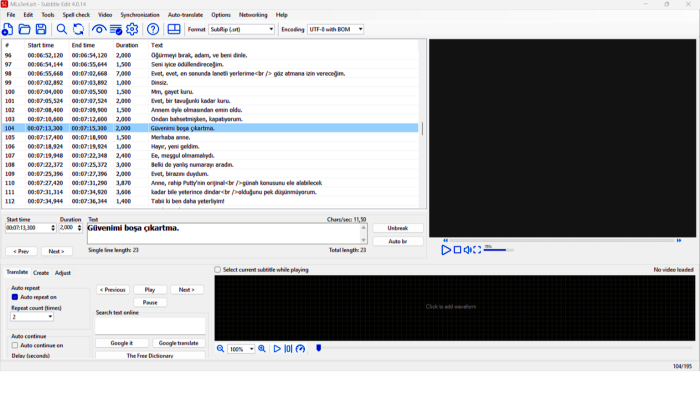Mute video player speaker icon

pos(467,250)
